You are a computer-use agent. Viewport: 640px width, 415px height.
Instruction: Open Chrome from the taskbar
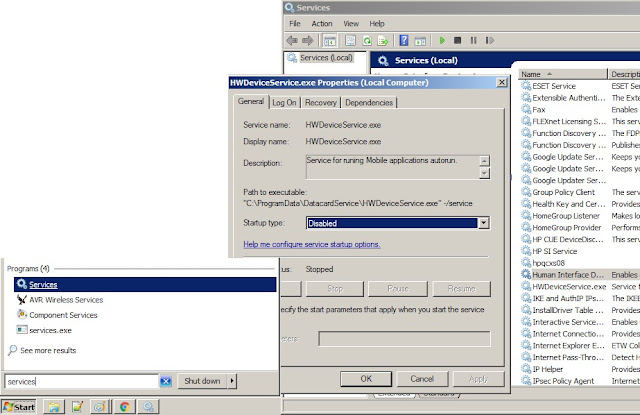tap(125, 407)
